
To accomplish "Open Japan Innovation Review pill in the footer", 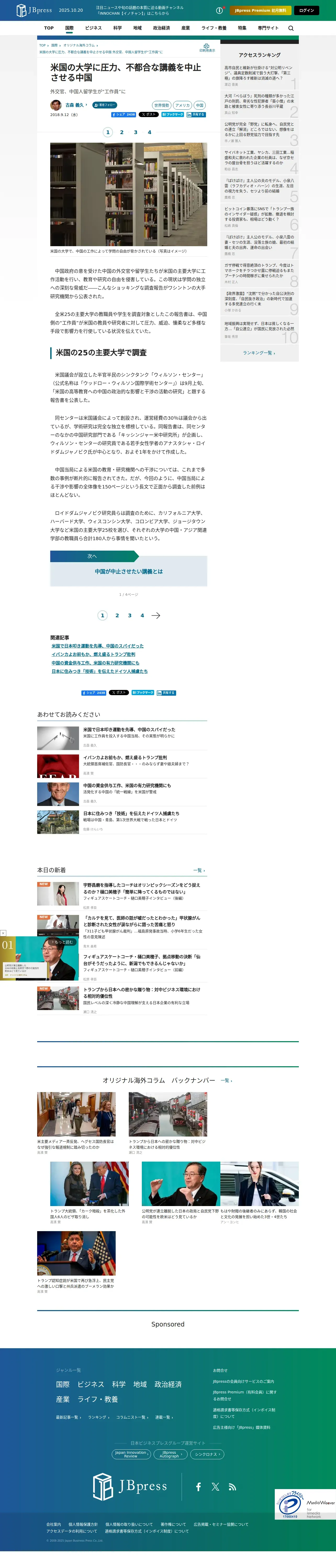I will point(132,1454).
